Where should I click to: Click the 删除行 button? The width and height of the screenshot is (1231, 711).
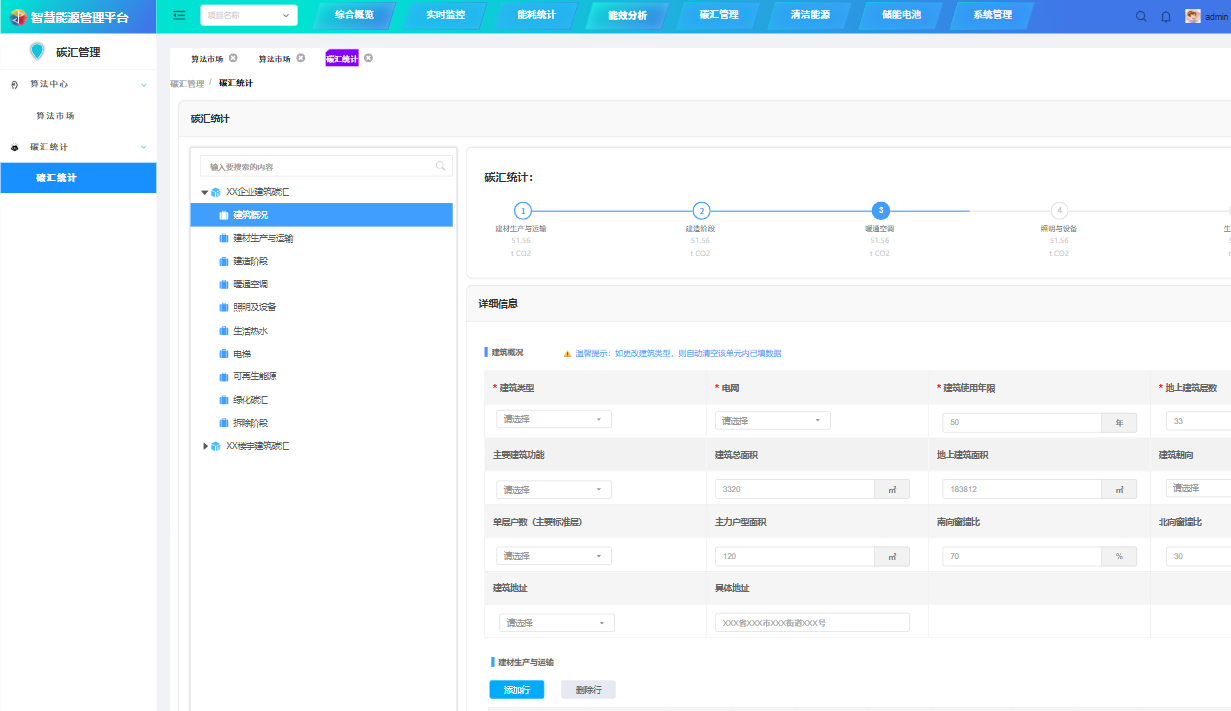point(588,689)
